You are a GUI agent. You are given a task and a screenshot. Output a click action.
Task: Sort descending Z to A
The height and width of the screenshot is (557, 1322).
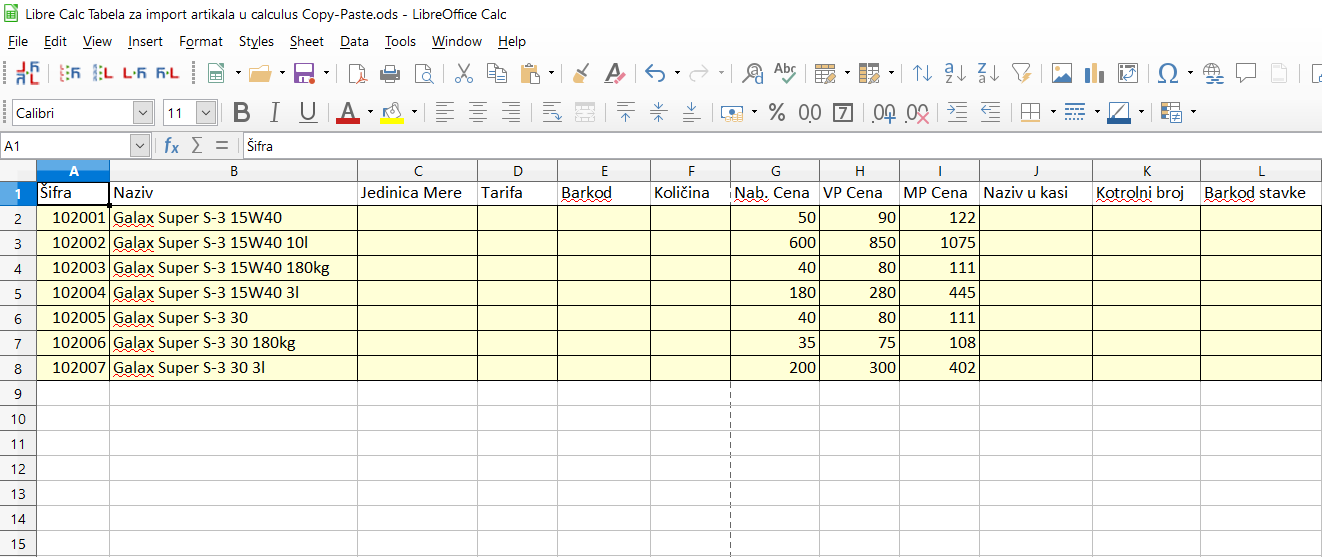(x=988, y=73)
